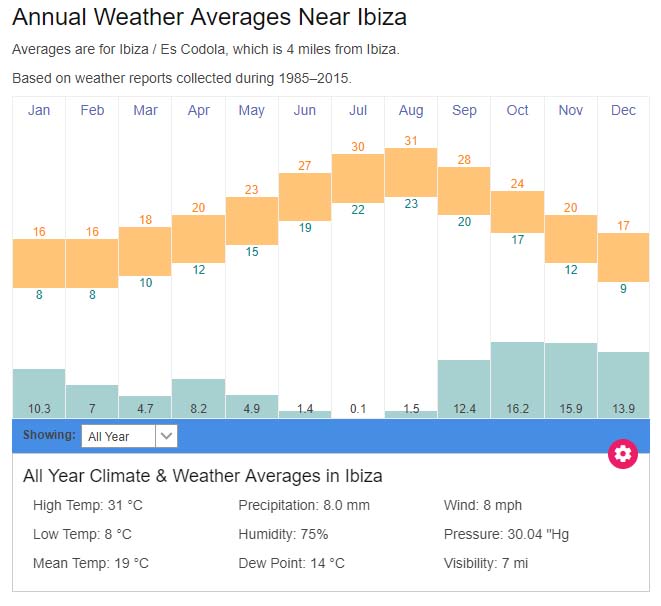The height and width of the screenshot is (606, 661).
Task: Click the Jul month label
Action: 358,110
